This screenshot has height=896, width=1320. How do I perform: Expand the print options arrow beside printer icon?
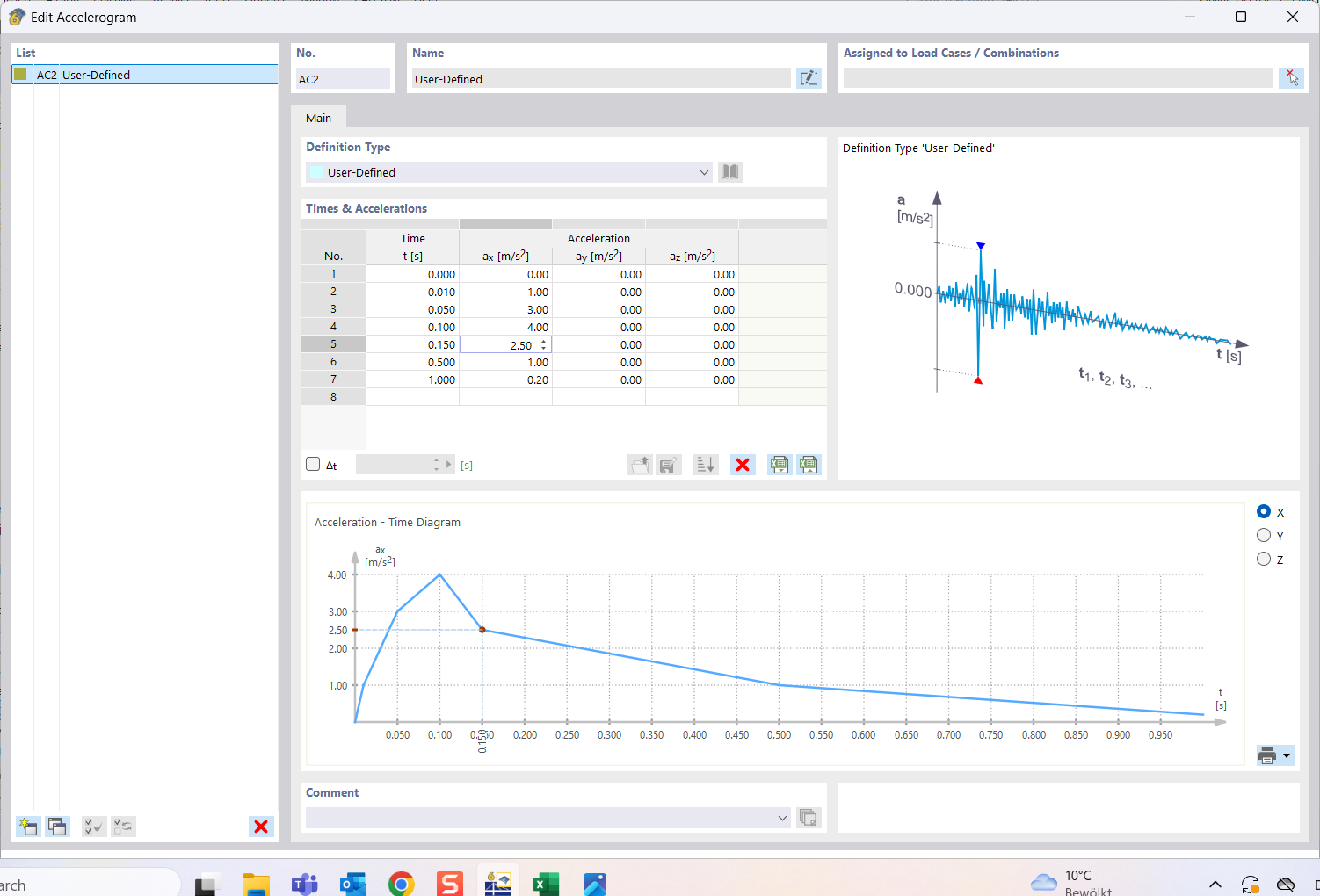coord(1285,755)
